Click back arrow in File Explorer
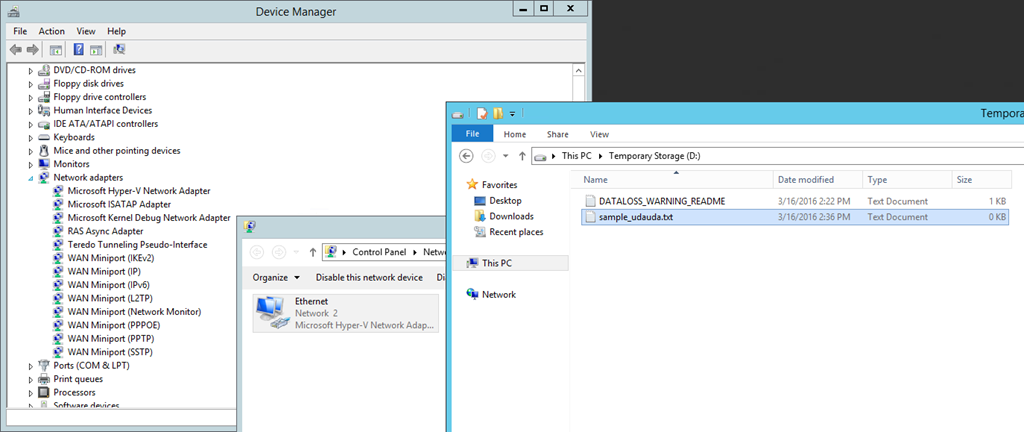1024x432 pixels. coord(466,156)
